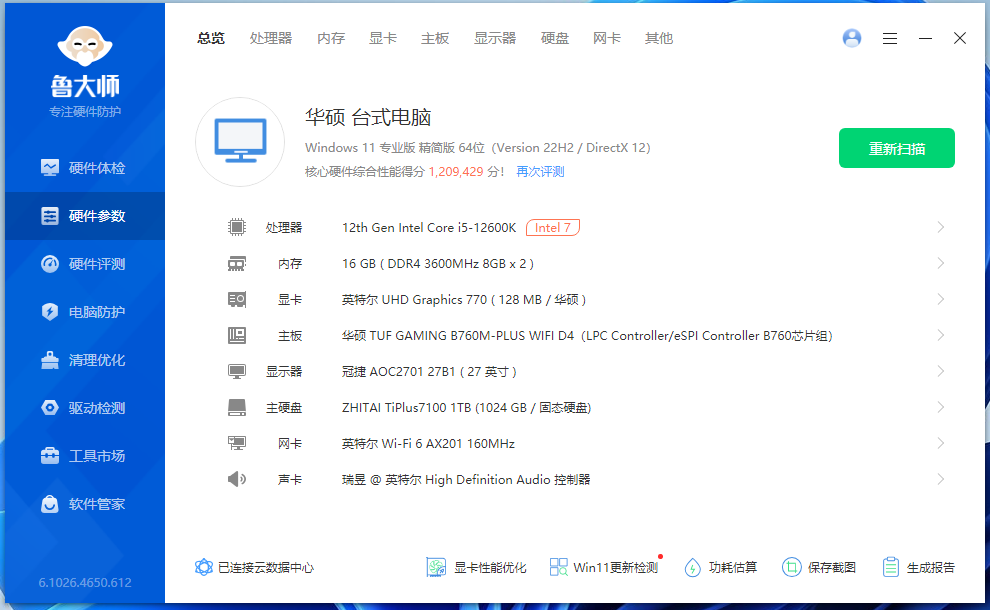Screen dimensions: 990x610
Task: Click the Windows 11 专业版 version text
Action: pyautogui.click(x=477, y=148)
